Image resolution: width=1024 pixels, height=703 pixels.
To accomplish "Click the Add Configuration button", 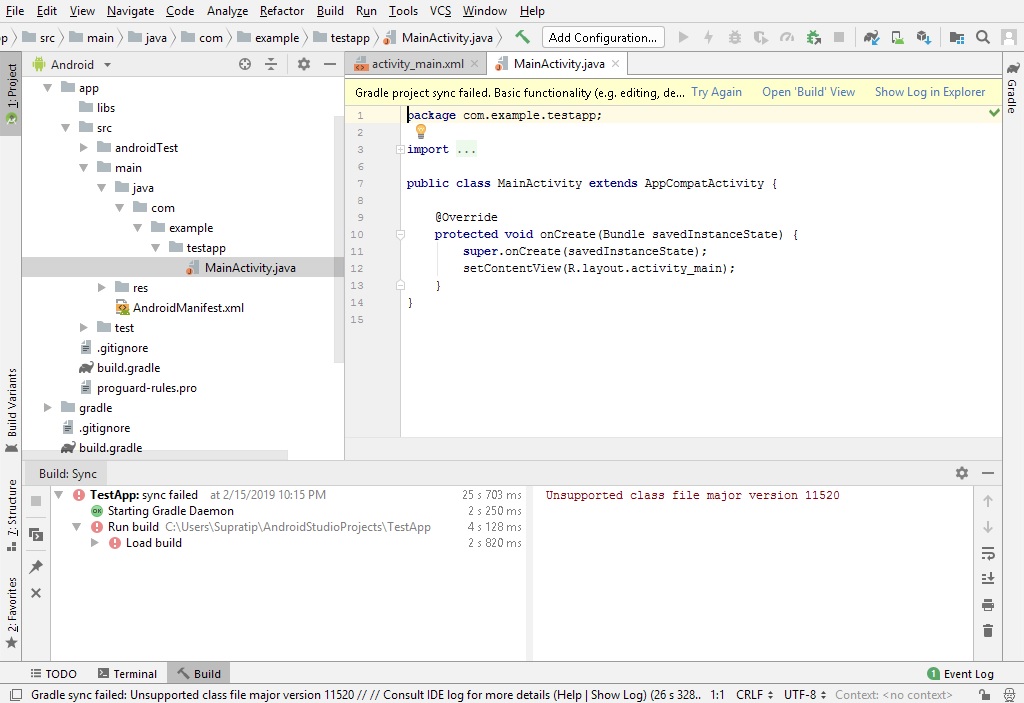I will tap(603, 37).
